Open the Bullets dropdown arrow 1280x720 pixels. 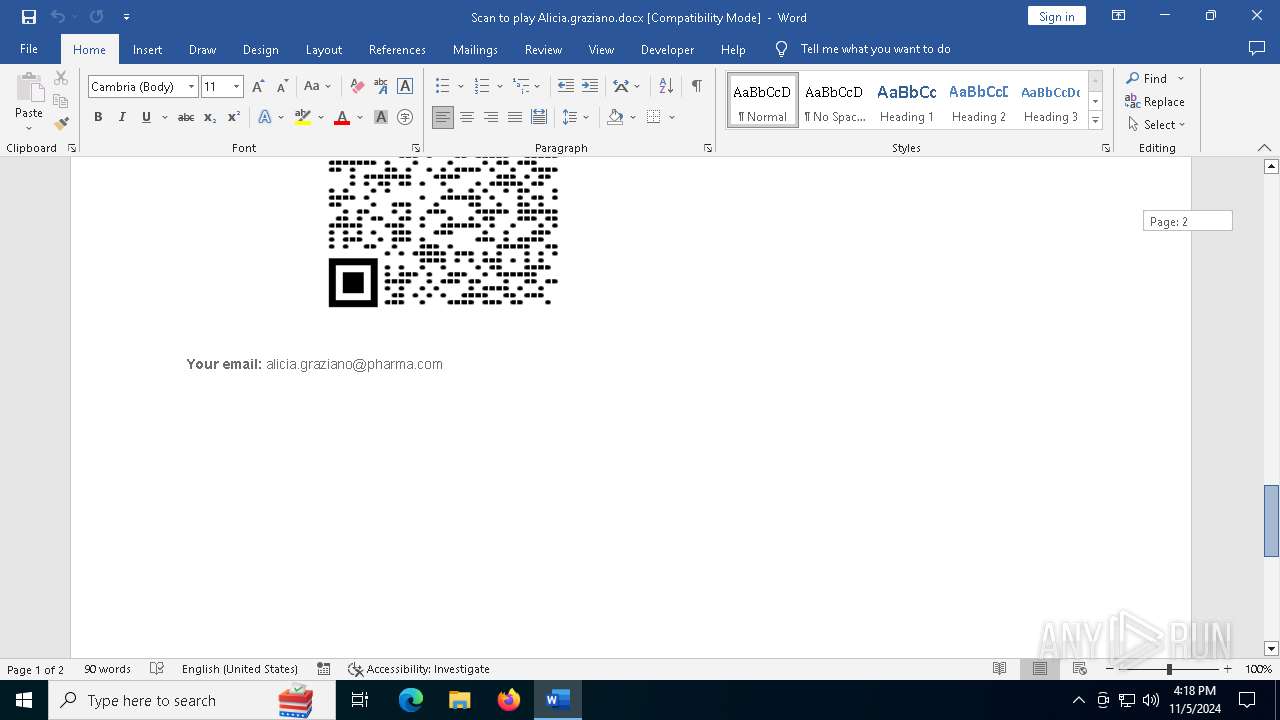460,86
